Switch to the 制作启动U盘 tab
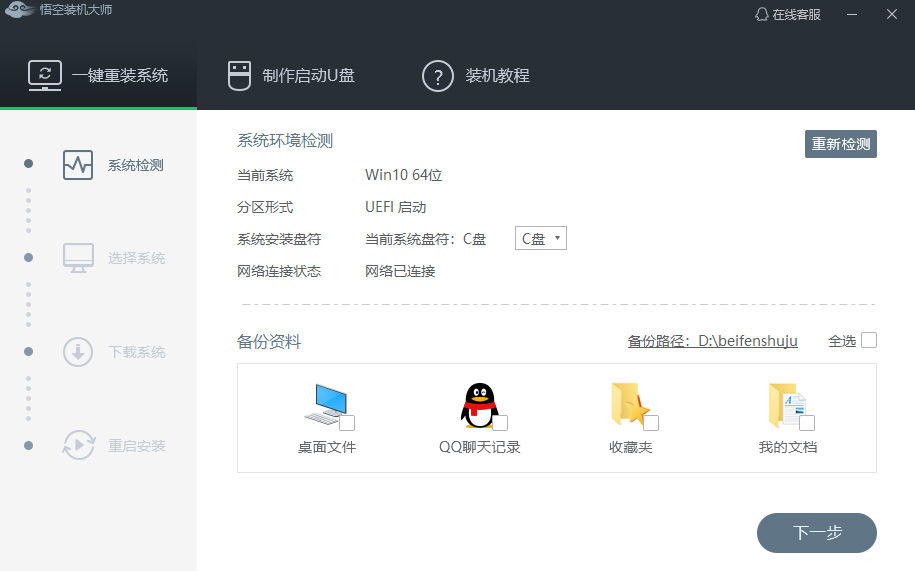This screenshot has height=571, width=915. 292,75
